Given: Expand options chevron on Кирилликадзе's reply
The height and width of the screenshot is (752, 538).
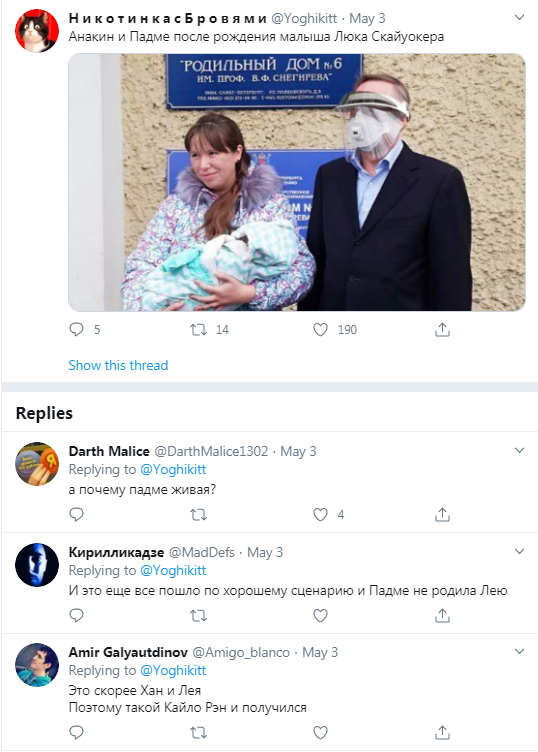Looking at the screenshot, I should tap(519, 551).
